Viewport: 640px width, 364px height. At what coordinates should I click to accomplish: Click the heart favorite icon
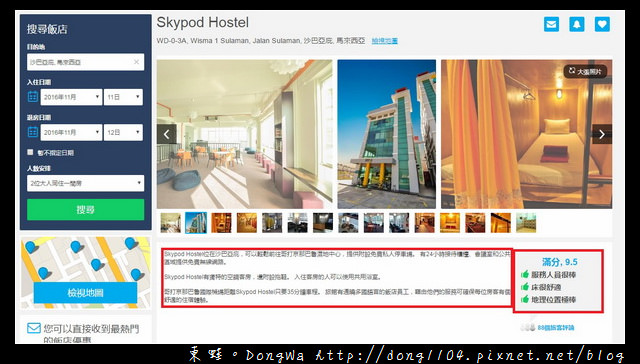pyautogui.click(x=602, y=24)
